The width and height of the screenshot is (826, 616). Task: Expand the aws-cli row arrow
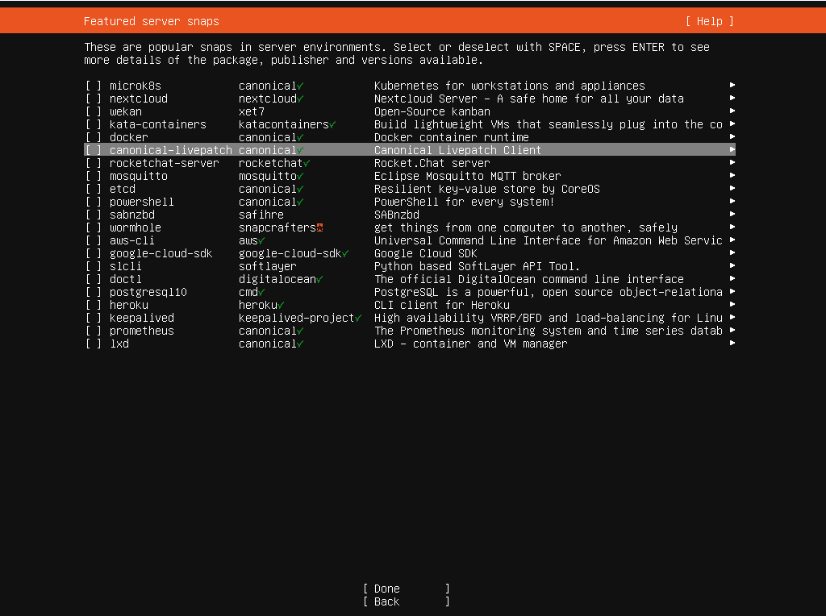[x=732, y=240]
